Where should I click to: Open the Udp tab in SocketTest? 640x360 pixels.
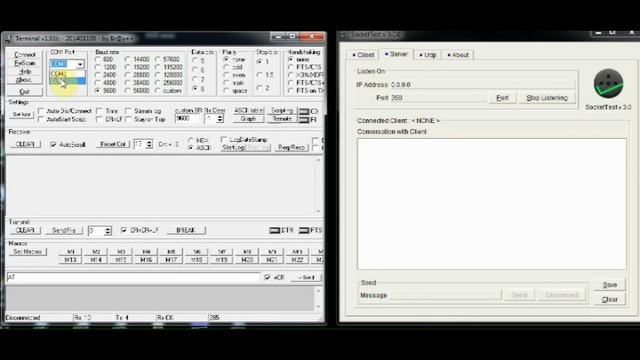(427, 55)
